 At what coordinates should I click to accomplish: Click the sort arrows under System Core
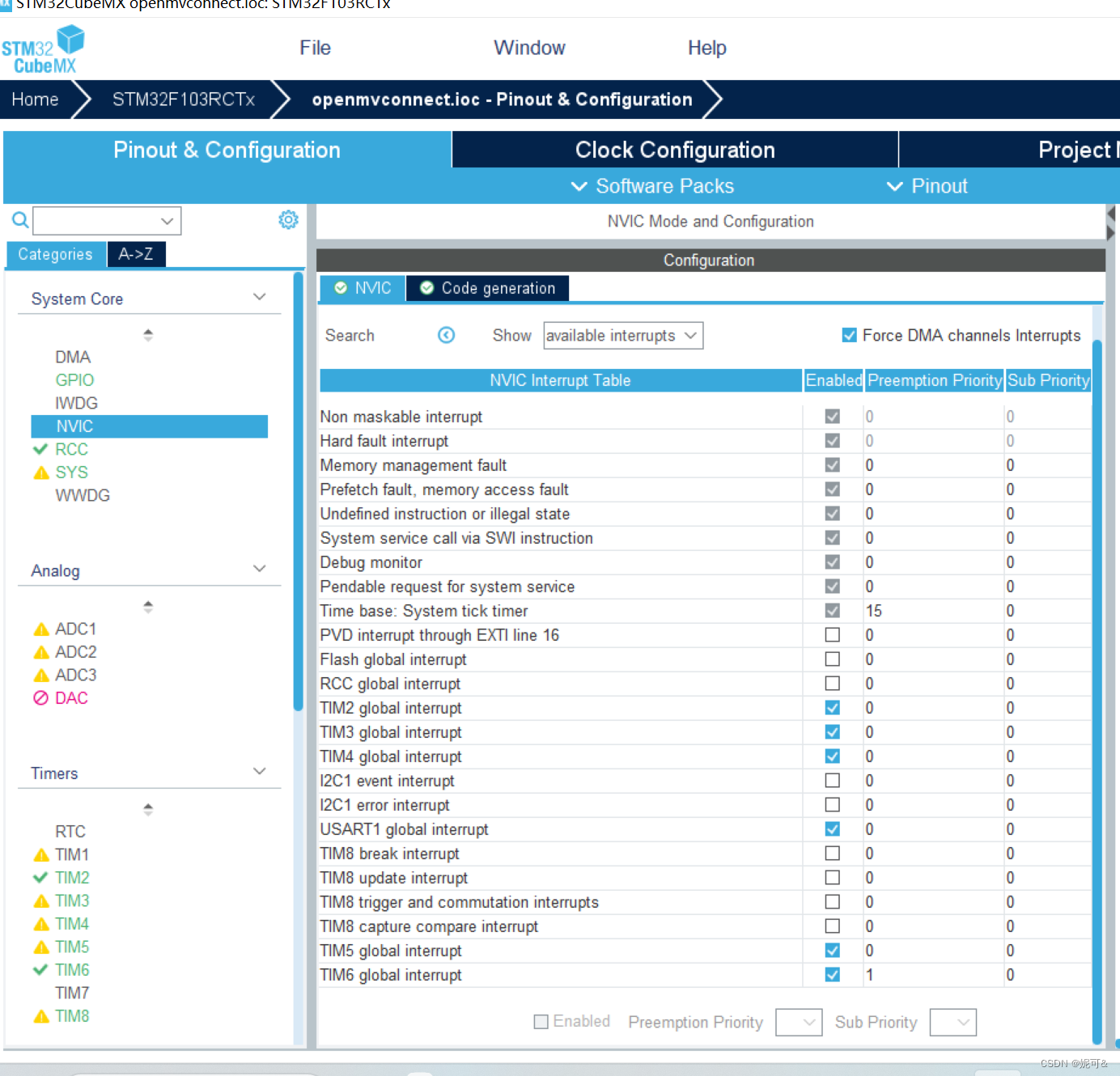pos(148,334)
